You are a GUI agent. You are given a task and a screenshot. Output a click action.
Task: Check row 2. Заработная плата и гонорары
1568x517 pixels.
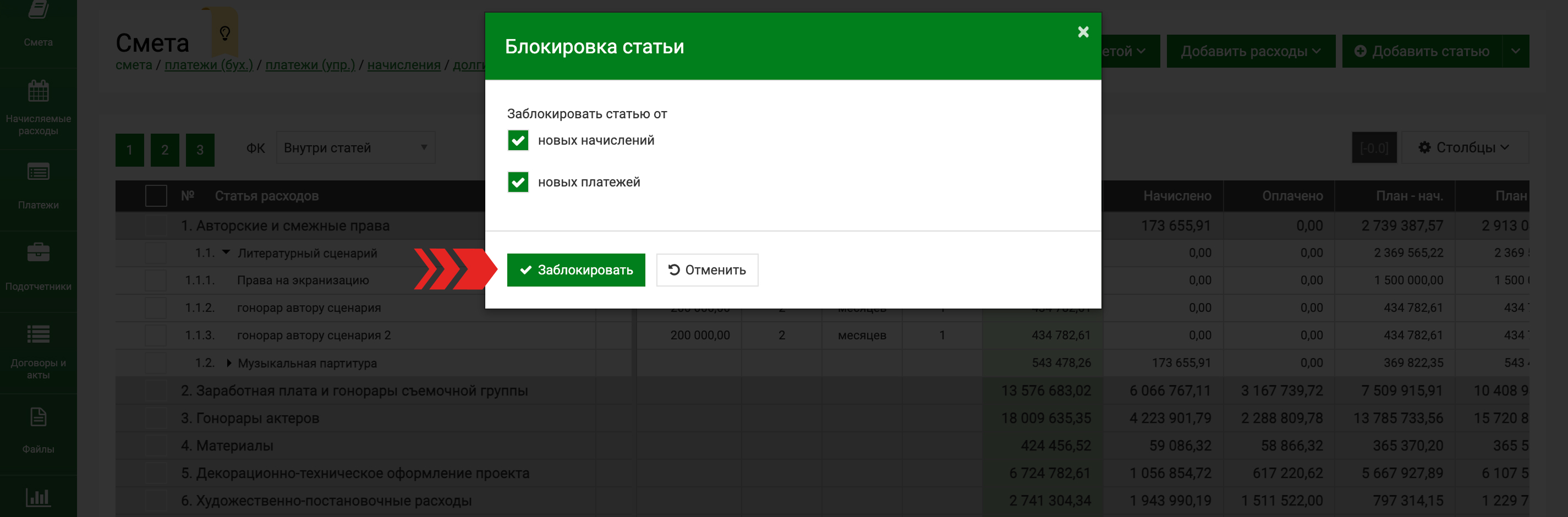coord(156,391)
